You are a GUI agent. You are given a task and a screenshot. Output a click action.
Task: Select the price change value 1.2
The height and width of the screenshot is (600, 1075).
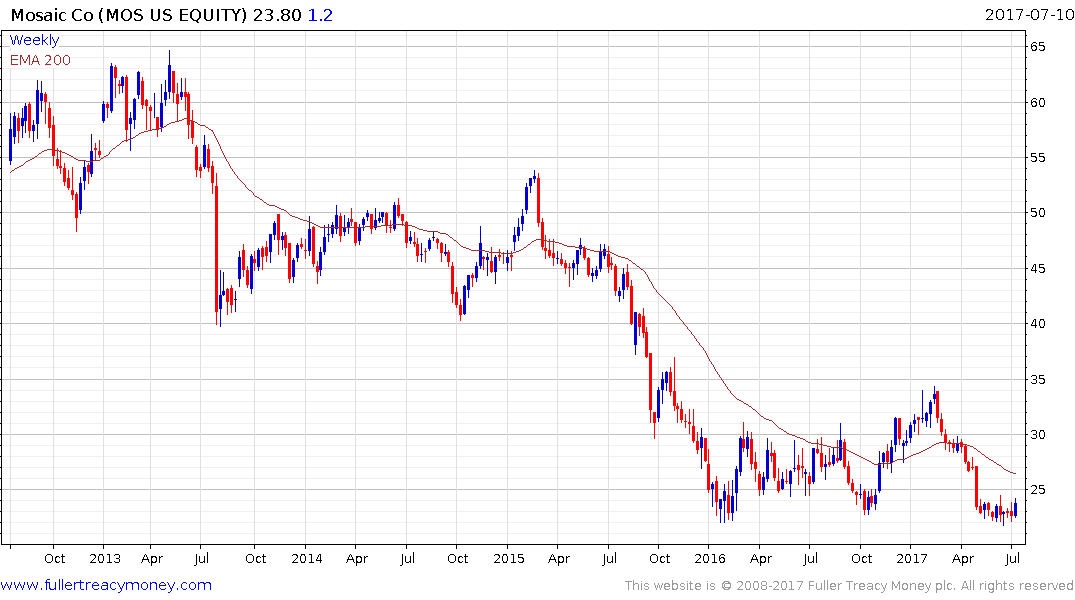320,15
